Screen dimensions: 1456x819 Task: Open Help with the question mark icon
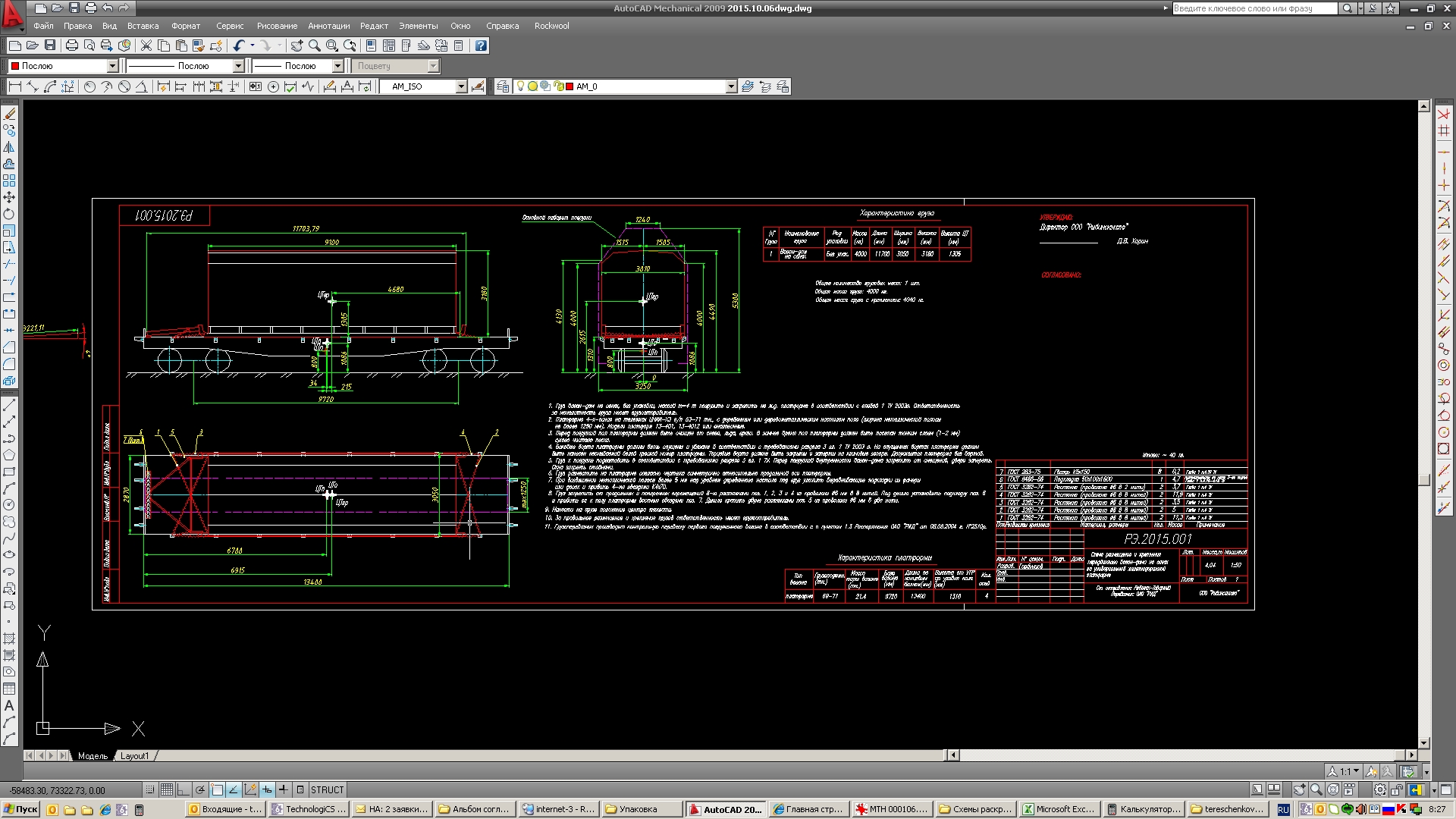coord(481,45)
